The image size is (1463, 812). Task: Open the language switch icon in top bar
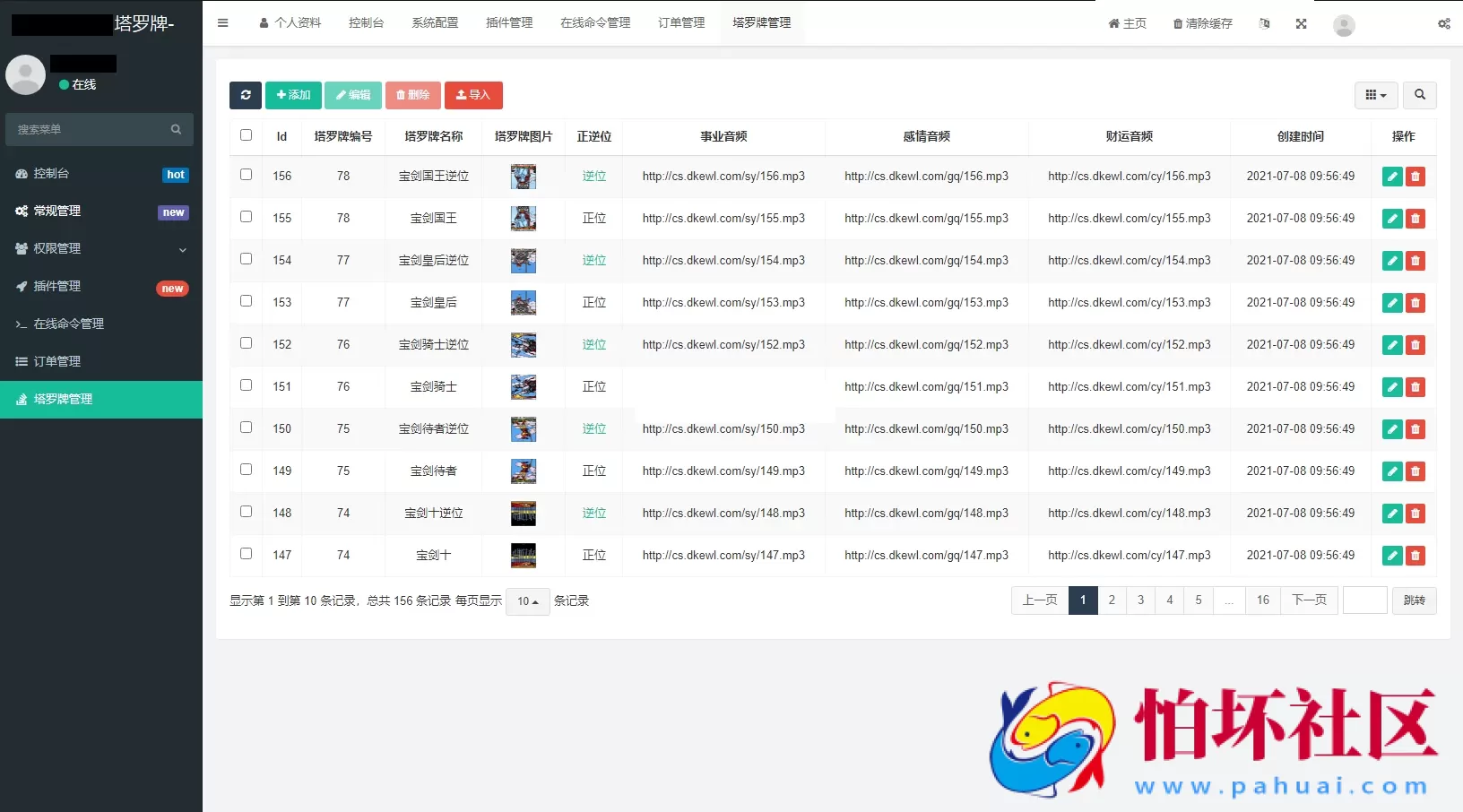point(1264,24)
